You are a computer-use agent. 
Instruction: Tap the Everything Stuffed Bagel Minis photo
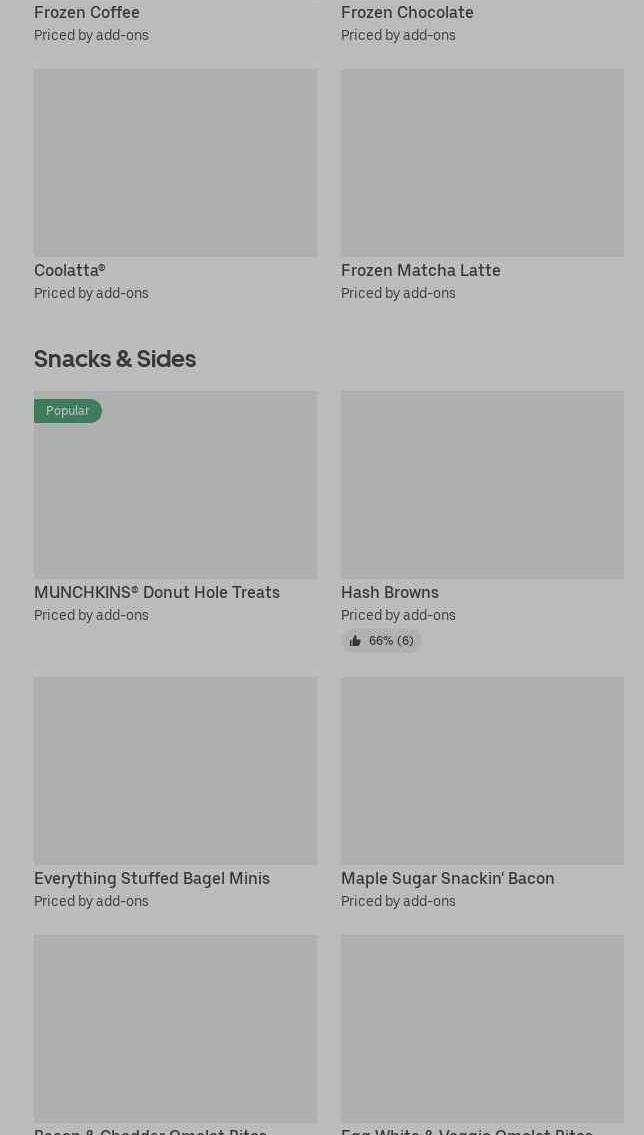[175, 771]
